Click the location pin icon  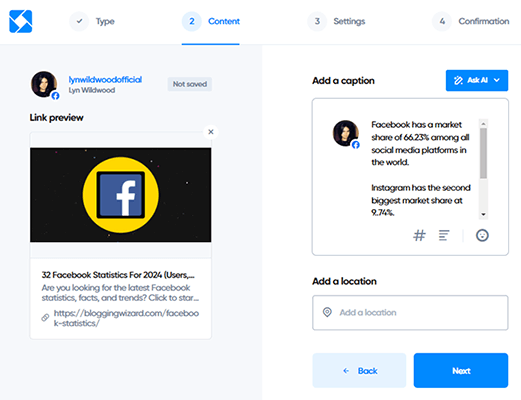click(327, 312)
